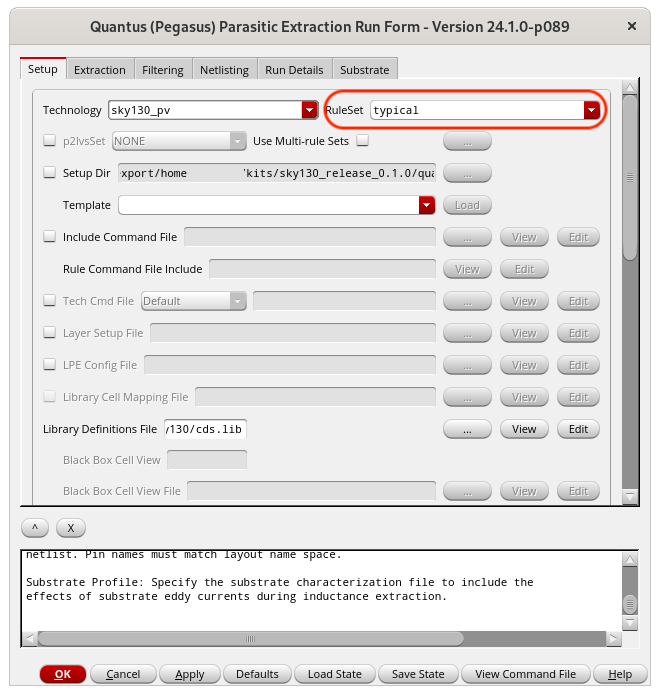Click the X button below the form

pyautogui.click(x=70, y=527)
